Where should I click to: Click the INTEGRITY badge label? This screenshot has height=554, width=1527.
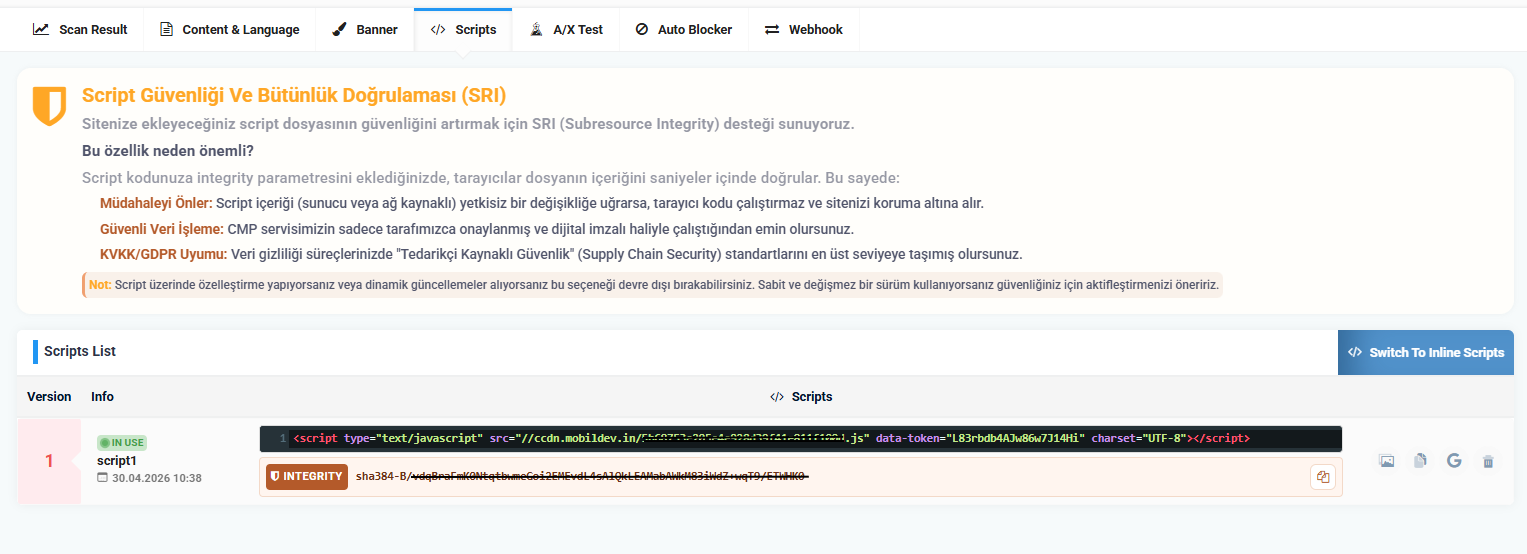pyautogui.click(x=307, y=477)
